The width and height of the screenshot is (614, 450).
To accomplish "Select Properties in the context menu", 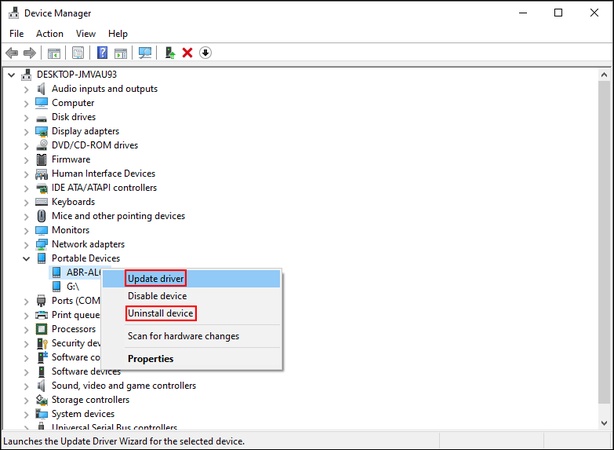I will pos(150,359).
